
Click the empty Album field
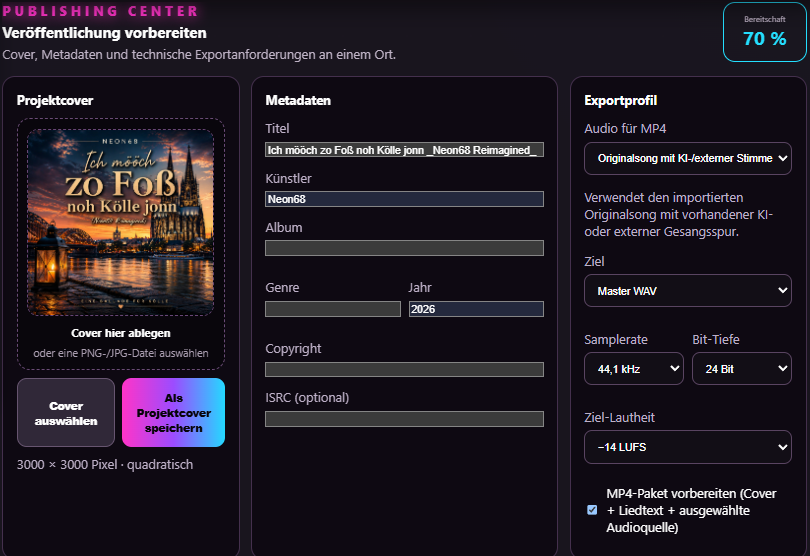pos(404,248)
